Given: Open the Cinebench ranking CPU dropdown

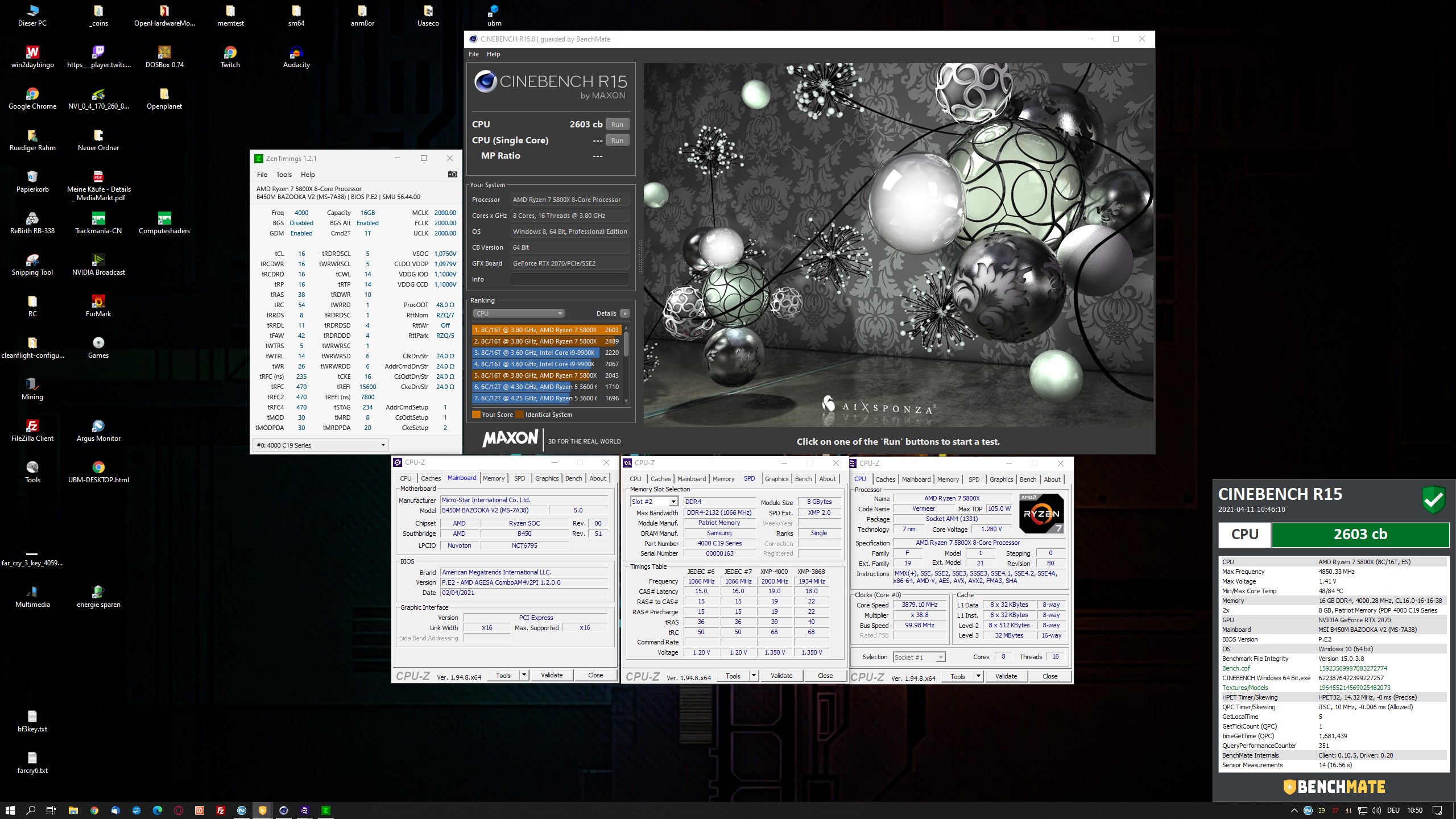Looking at the screenshot, I should pyautogui.click(x=519, y=313).
